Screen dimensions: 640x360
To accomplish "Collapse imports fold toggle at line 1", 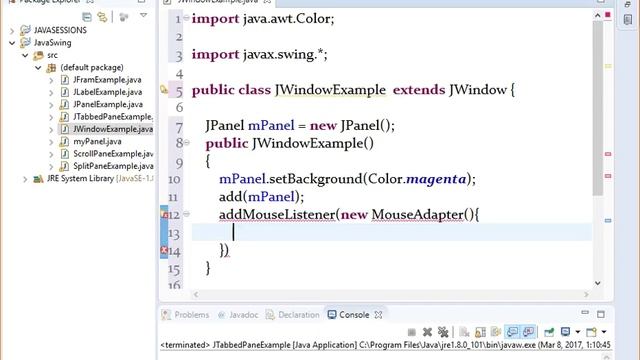I will pos(186,18).
